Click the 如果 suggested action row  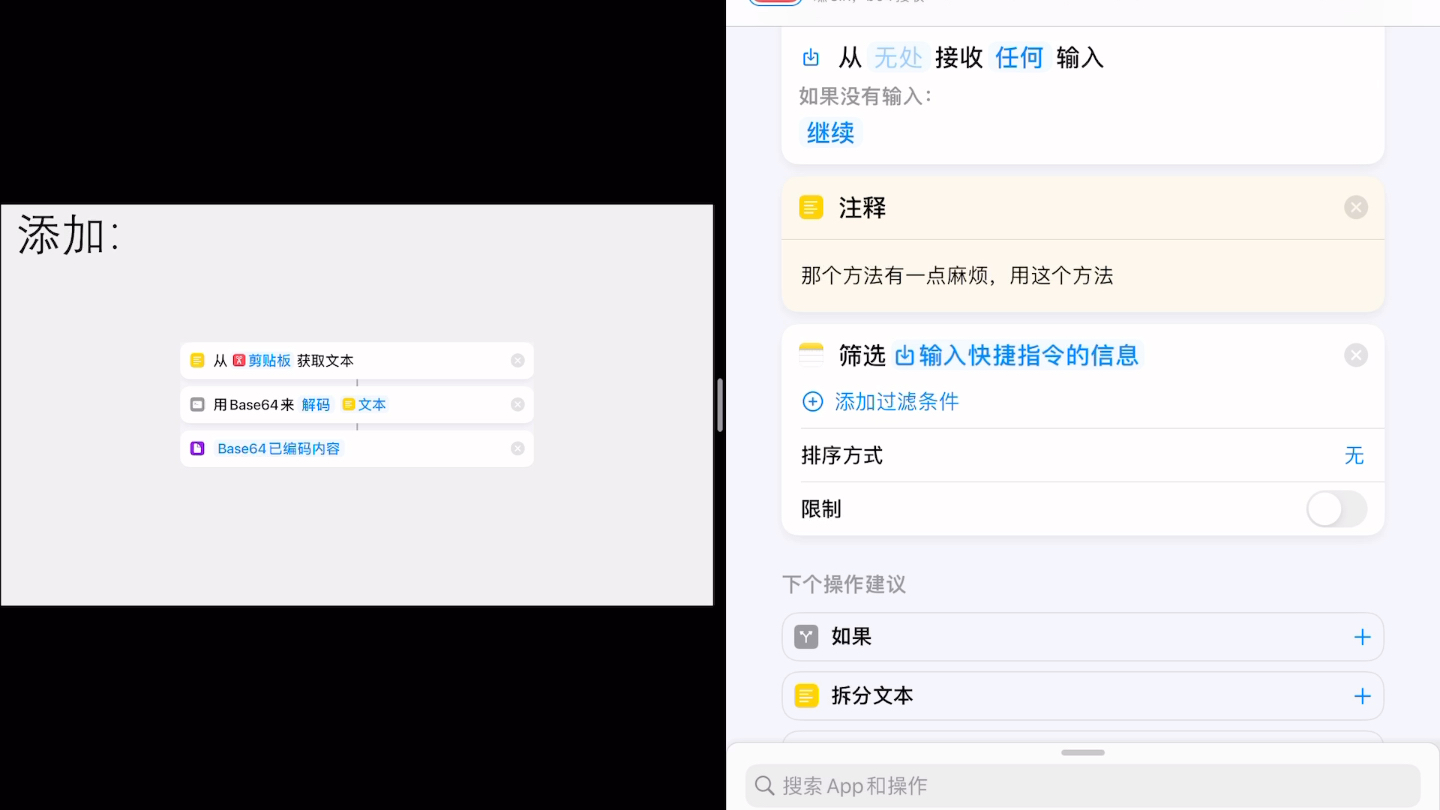point(1083,637)
